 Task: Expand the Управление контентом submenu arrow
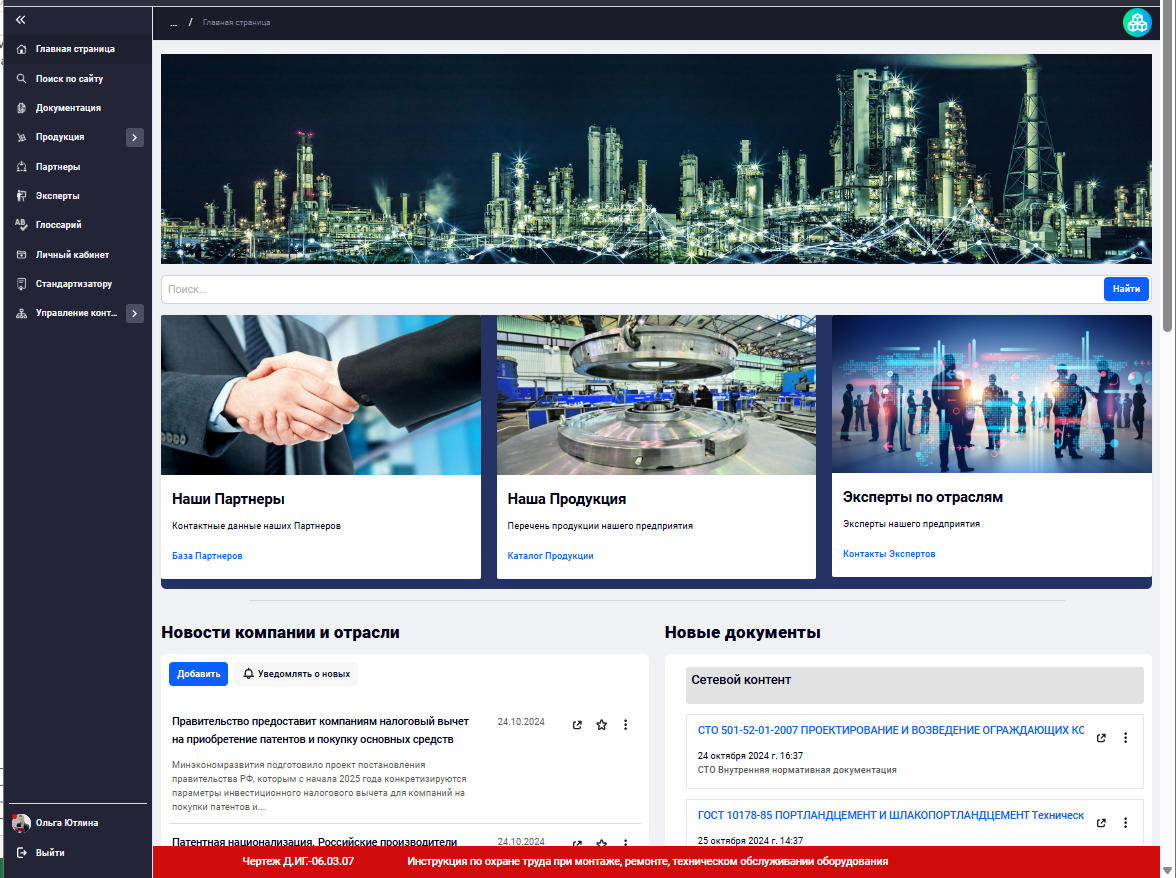135,313
